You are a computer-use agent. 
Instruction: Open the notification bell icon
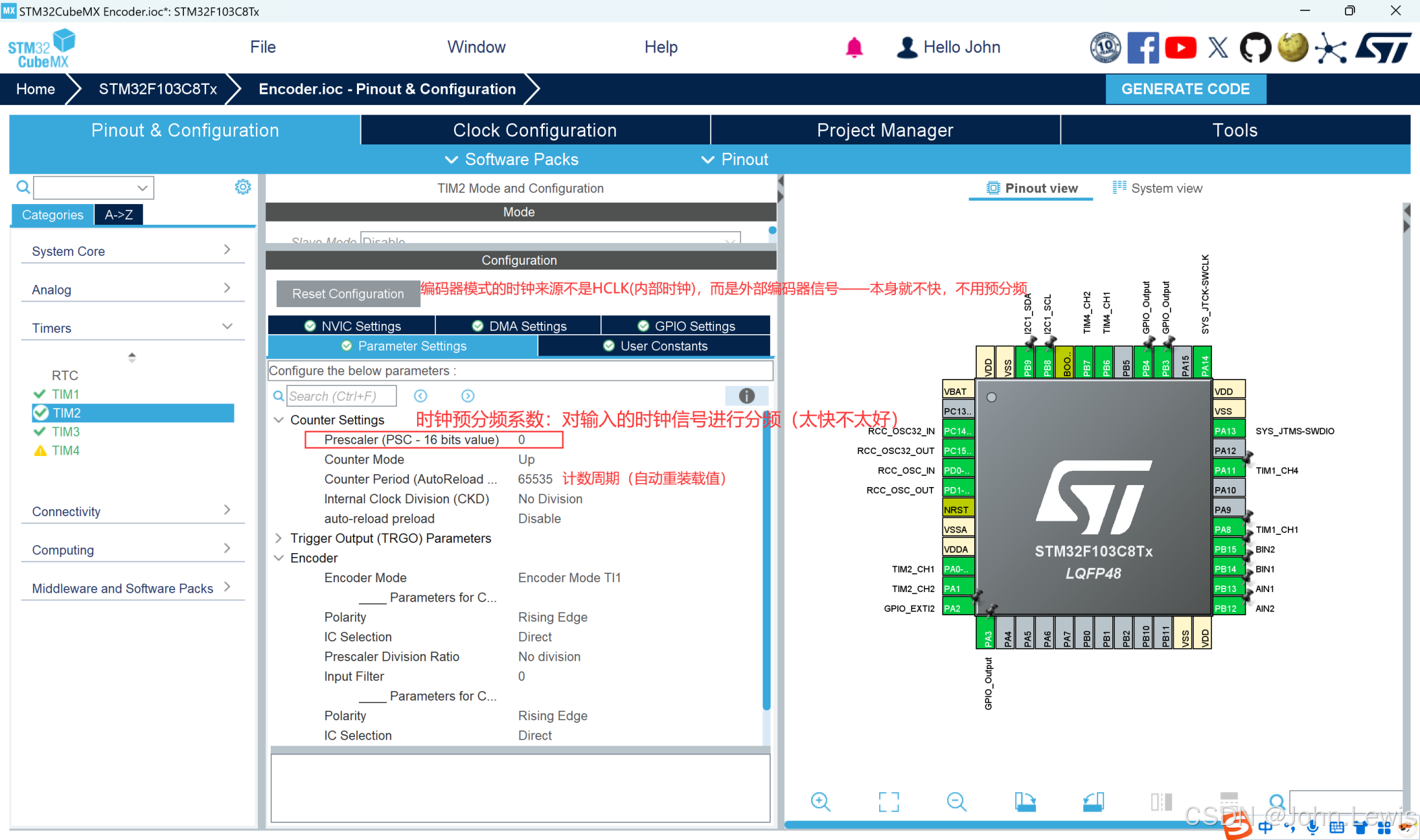coord(854,47)
